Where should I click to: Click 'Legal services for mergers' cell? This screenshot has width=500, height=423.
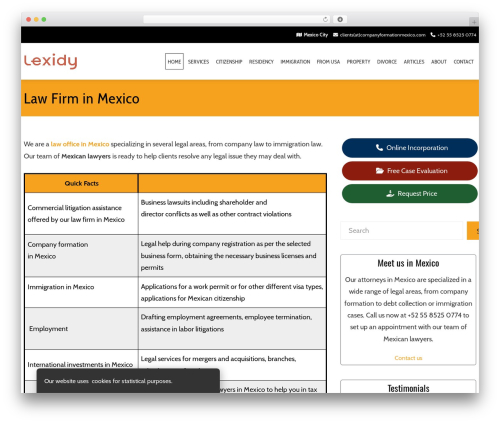(x=232, y=365)
